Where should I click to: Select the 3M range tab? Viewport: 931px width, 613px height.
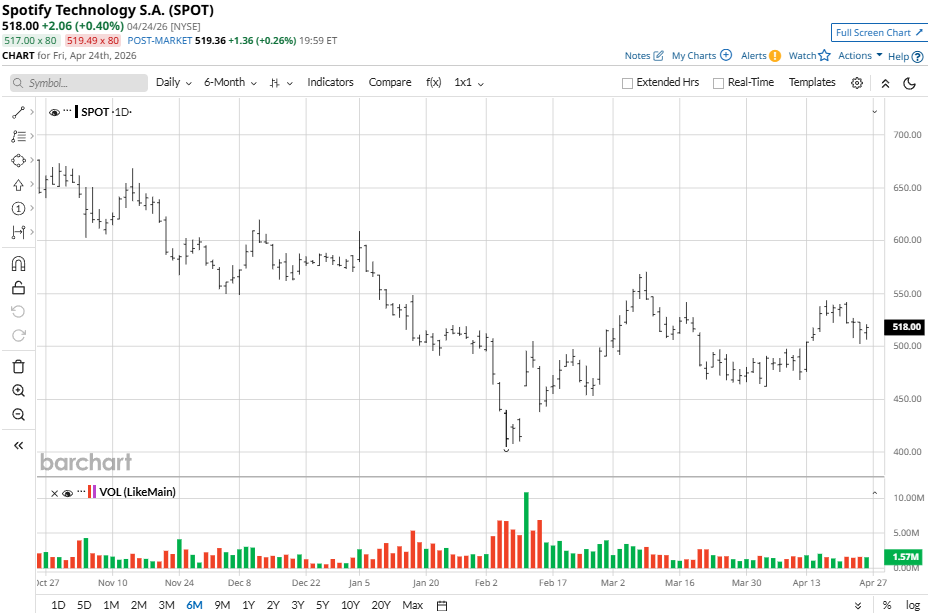coord(166,605)
